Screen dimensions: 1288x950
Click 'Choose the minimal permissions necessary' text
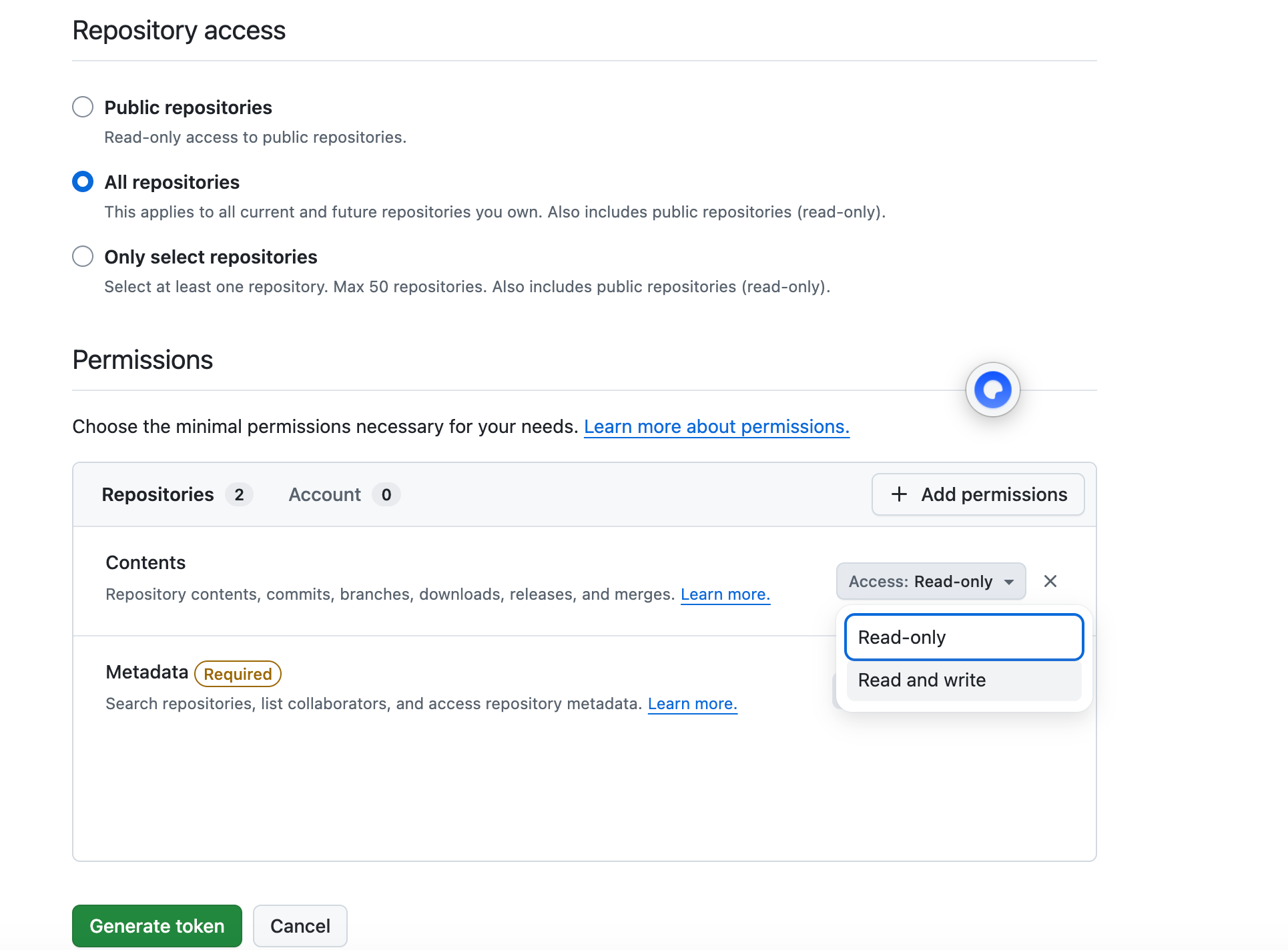(x=325, y=426)
